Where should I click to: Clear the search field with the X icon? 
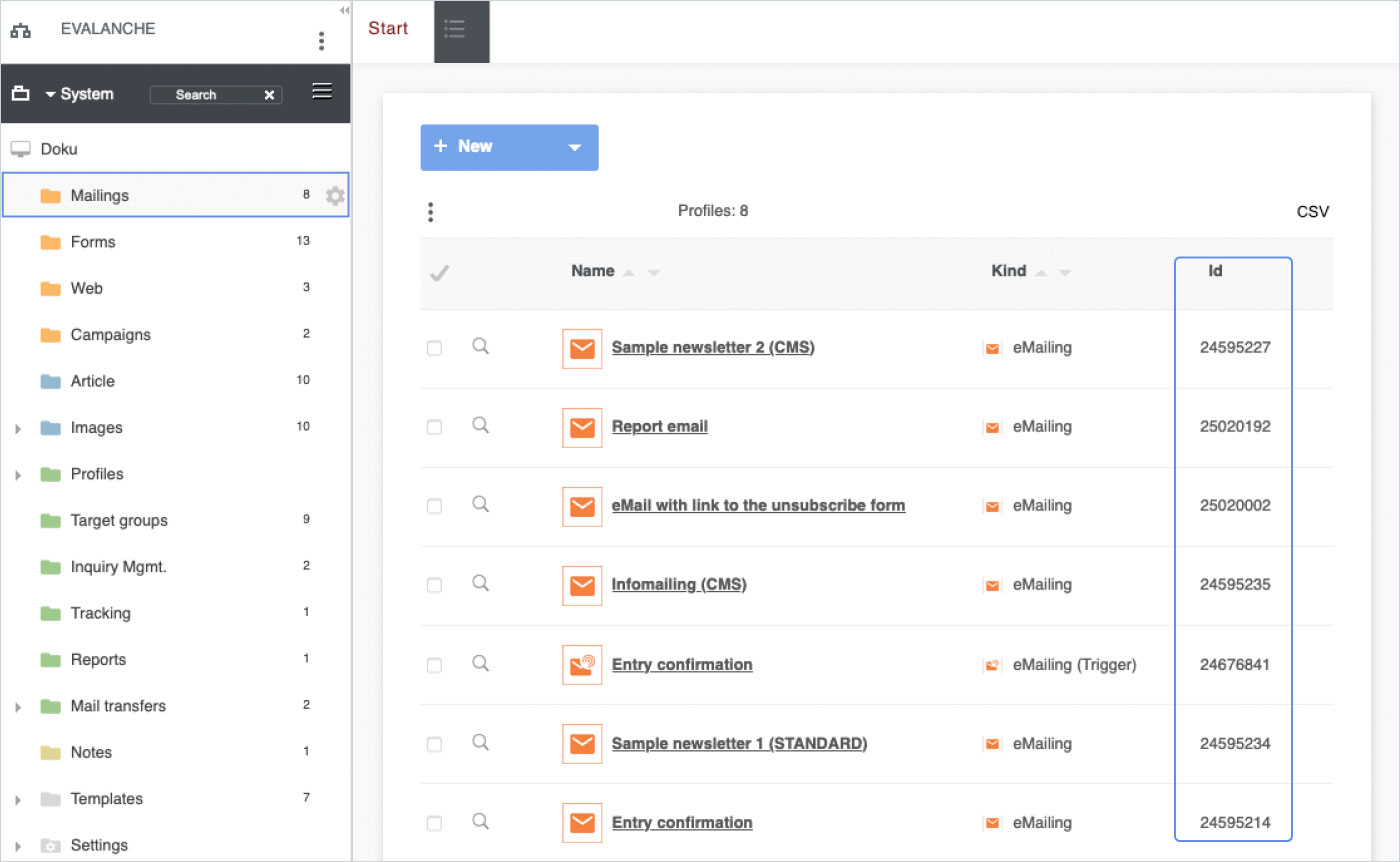(269, 95)
